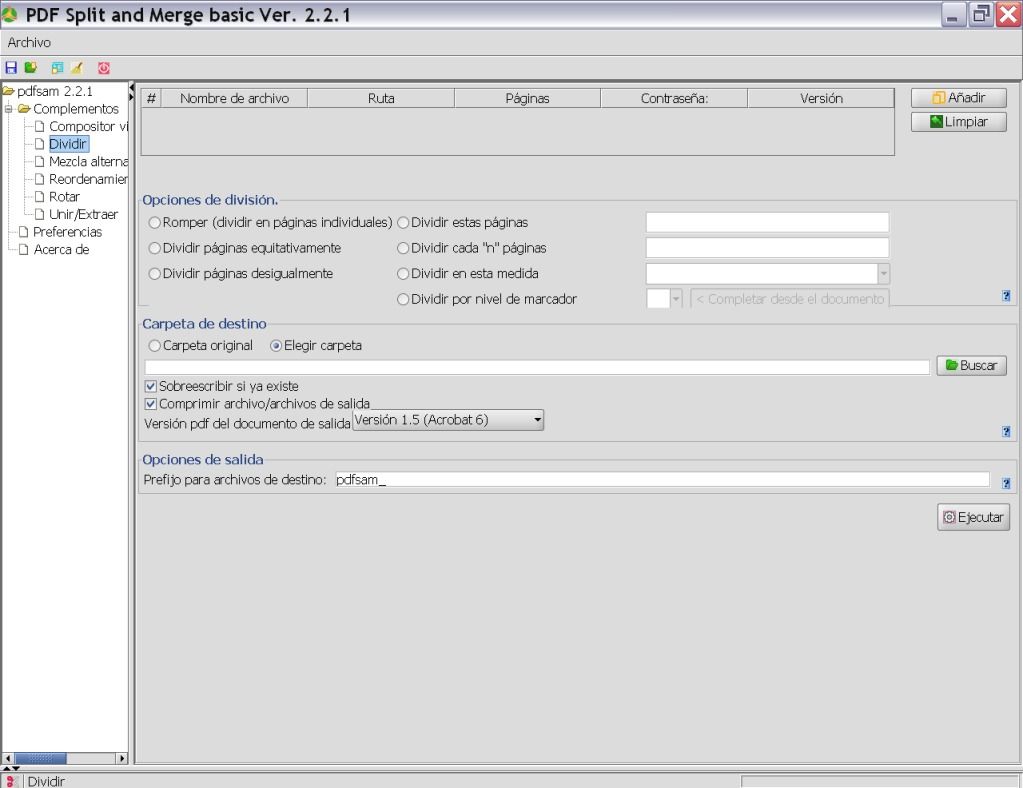The height and width of the screenshot is (788, 1023).
Task: Click the Añadir button
Action: pyautogui.click(x=958, y=98)
